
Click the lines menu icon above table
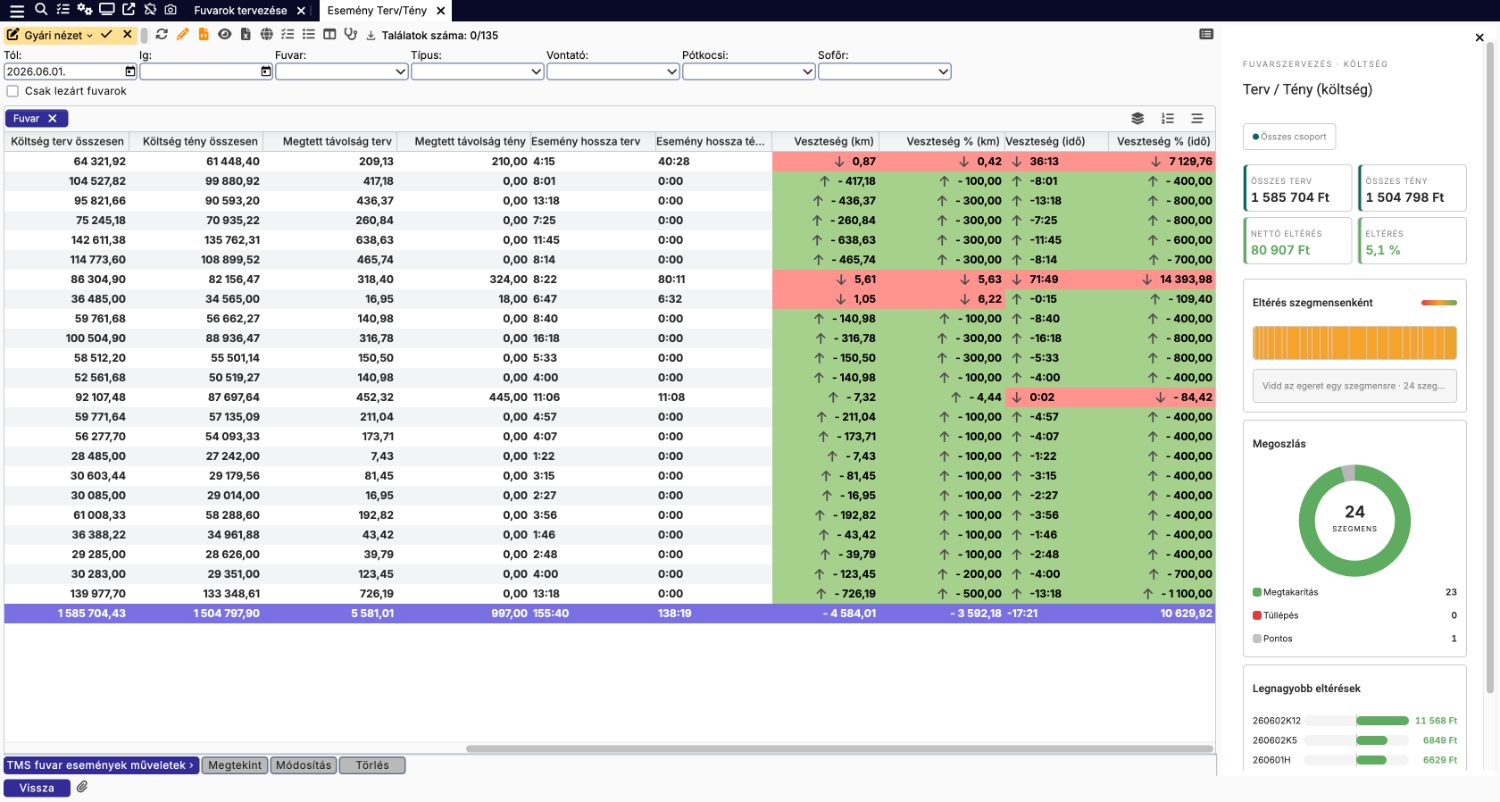click(1197, 118)
